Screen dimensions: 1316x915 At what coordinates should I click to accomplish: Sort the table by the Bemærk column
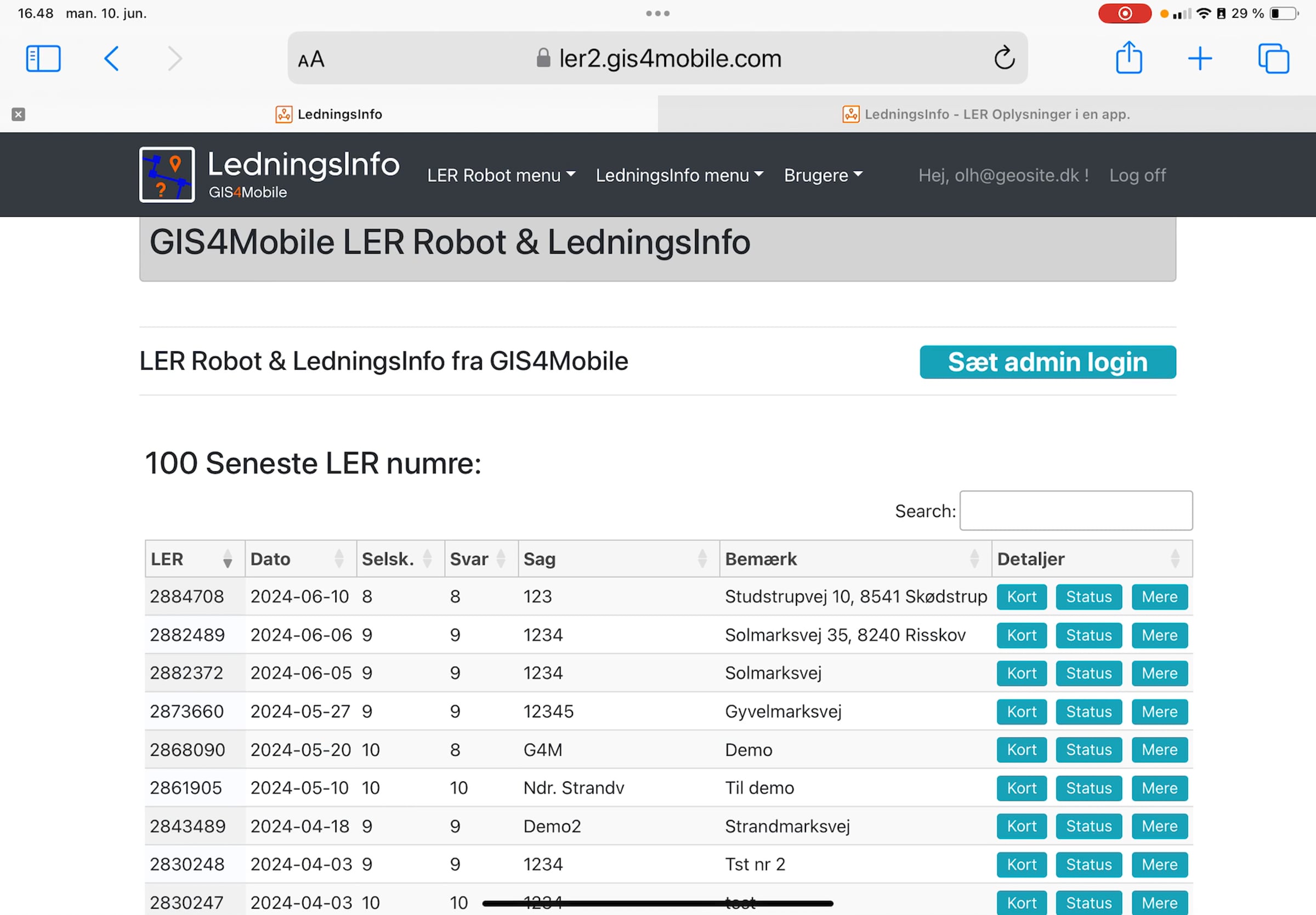click(x=855, y=558)
